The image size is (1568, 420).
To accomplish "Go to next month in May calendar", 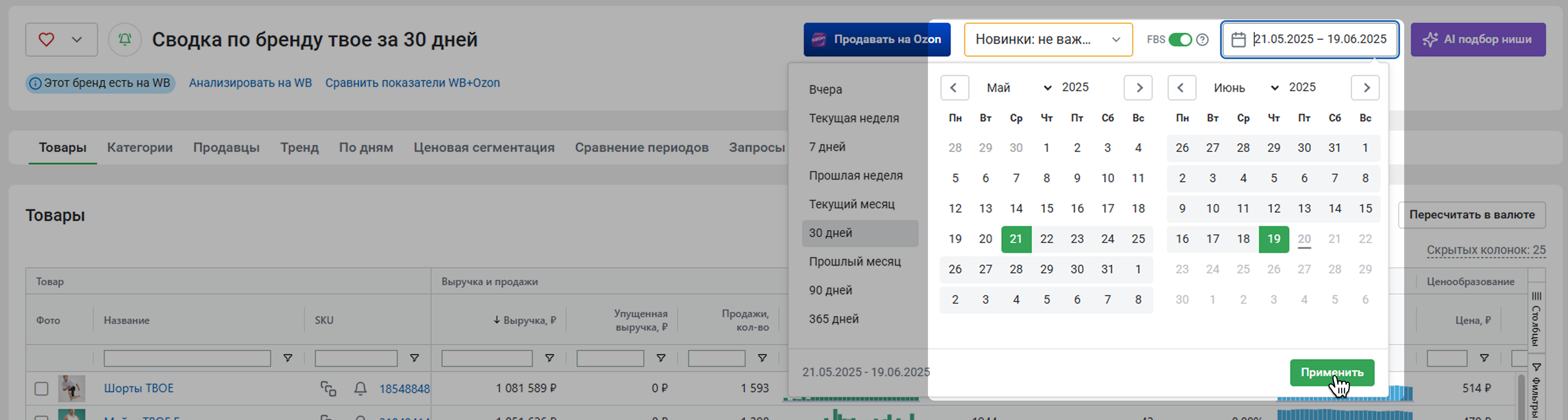I will click(x=1138, y=88).
